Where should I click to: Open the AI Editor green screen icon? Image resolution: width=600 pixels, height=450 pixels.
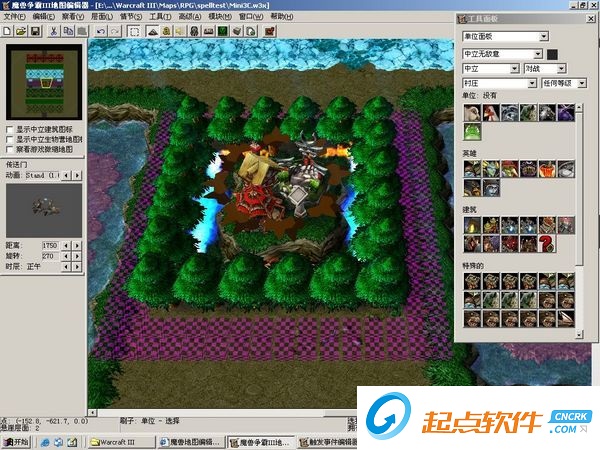pos(222,31)
